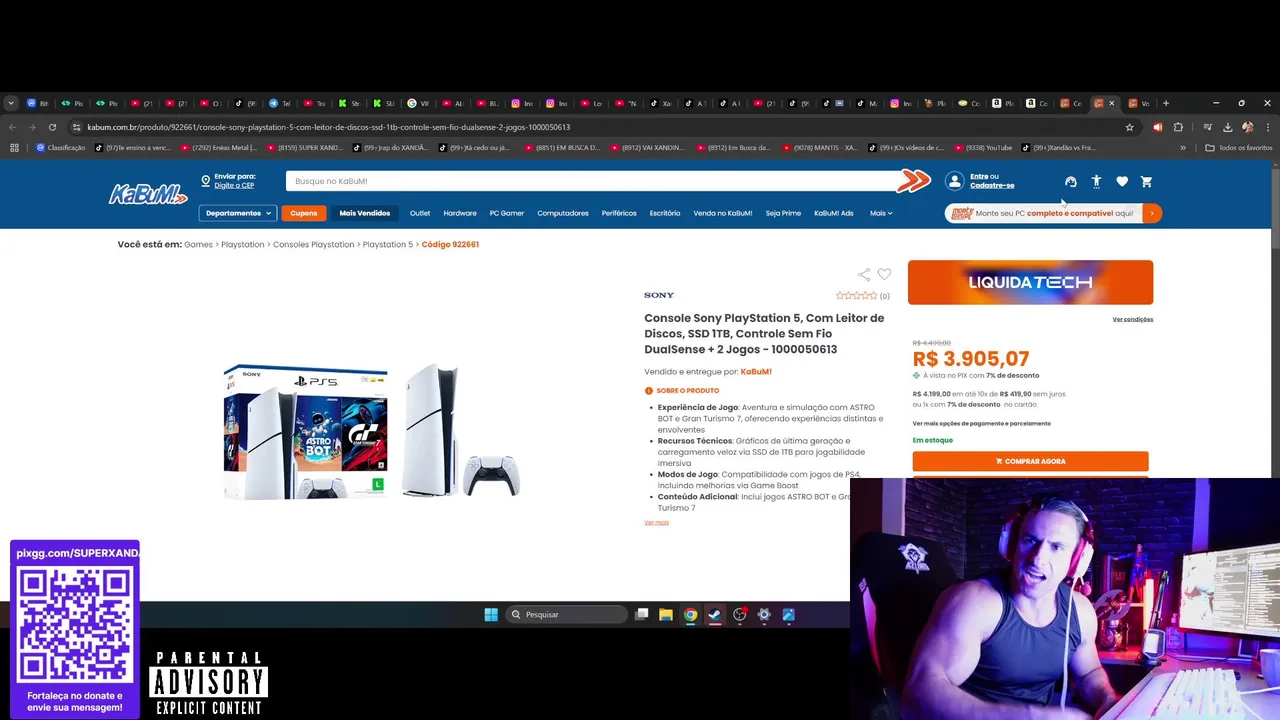This screenshot has height=720, width=1280.
Task: Open the Chrome three-dot menu
Action: pyautogui.click(x=1267, y=127)
